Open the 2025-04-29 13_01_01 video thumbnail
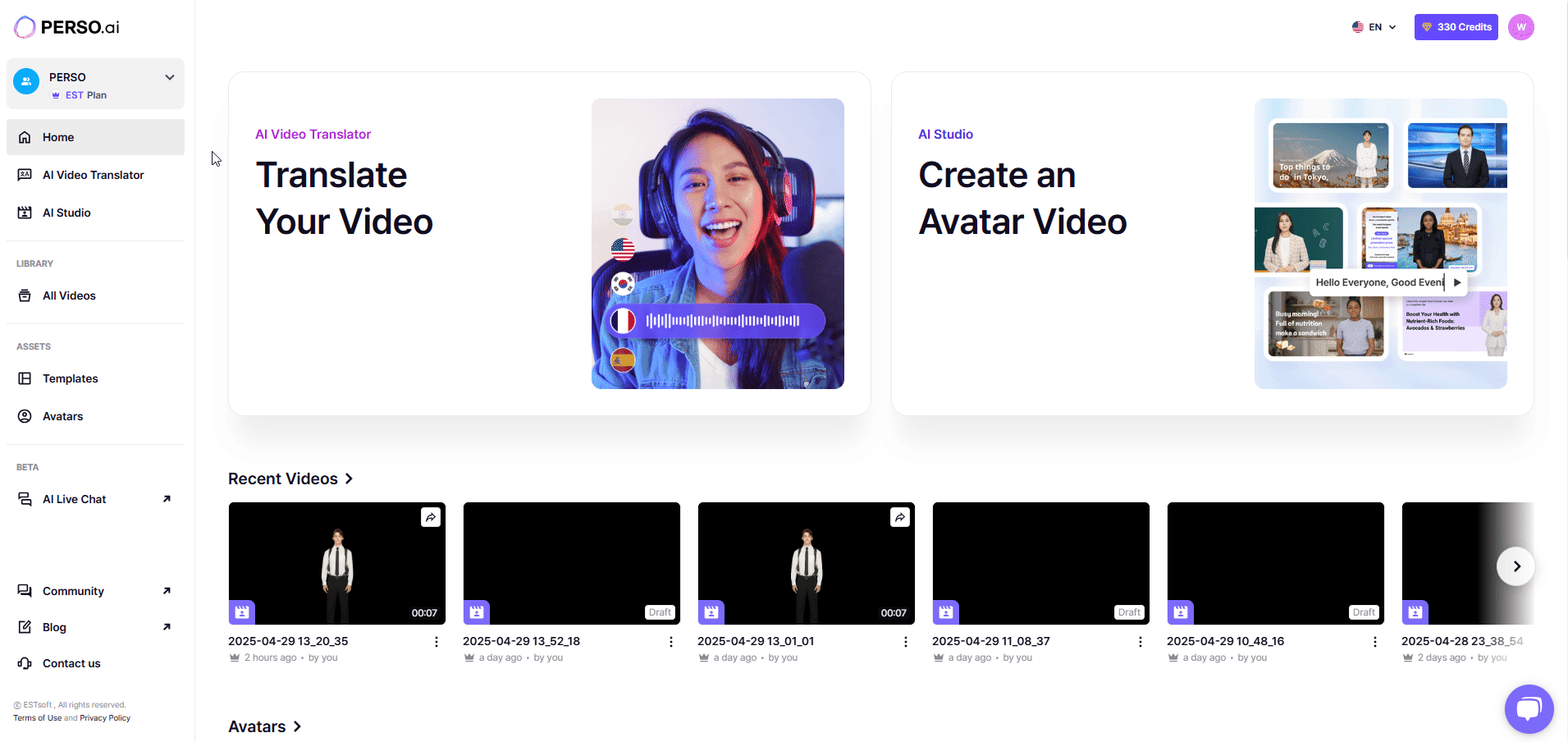The height and width of the screenshot is (742, 1568). pyautogui.click(x=807, y=563)
